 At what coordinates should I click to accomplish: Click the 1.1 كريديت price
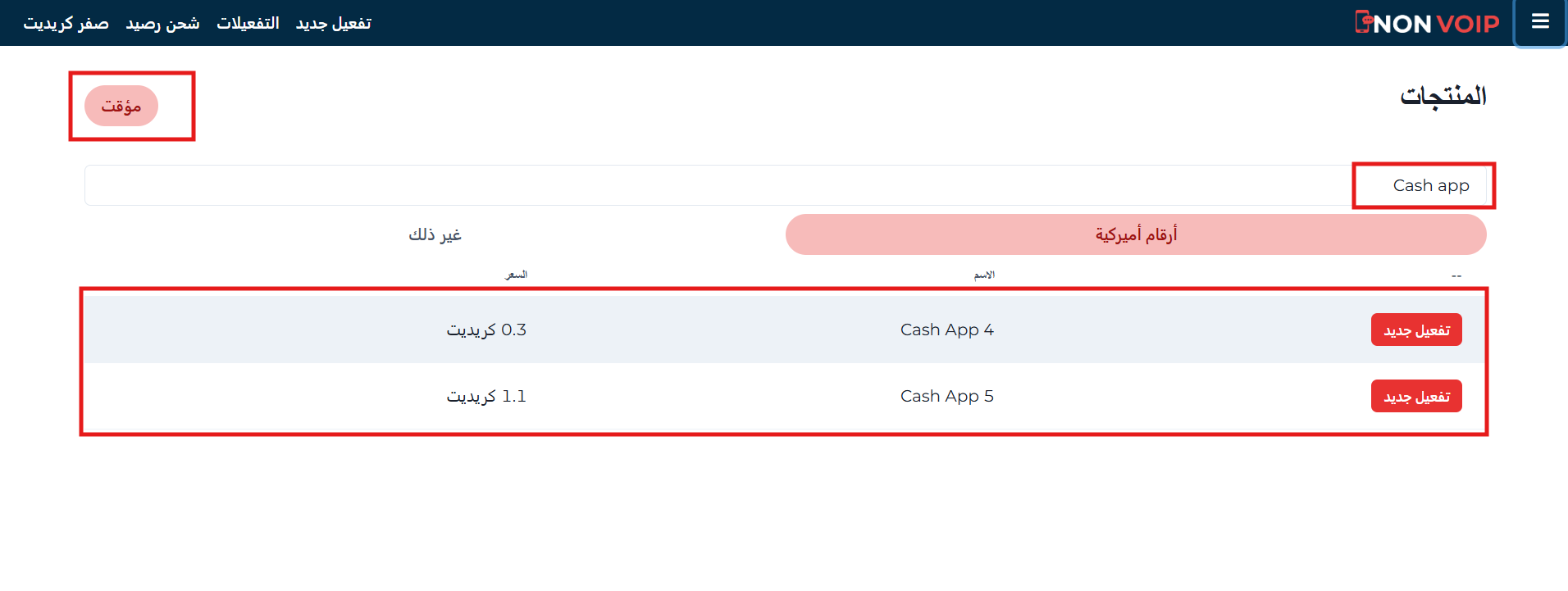(x=486, y=396)
